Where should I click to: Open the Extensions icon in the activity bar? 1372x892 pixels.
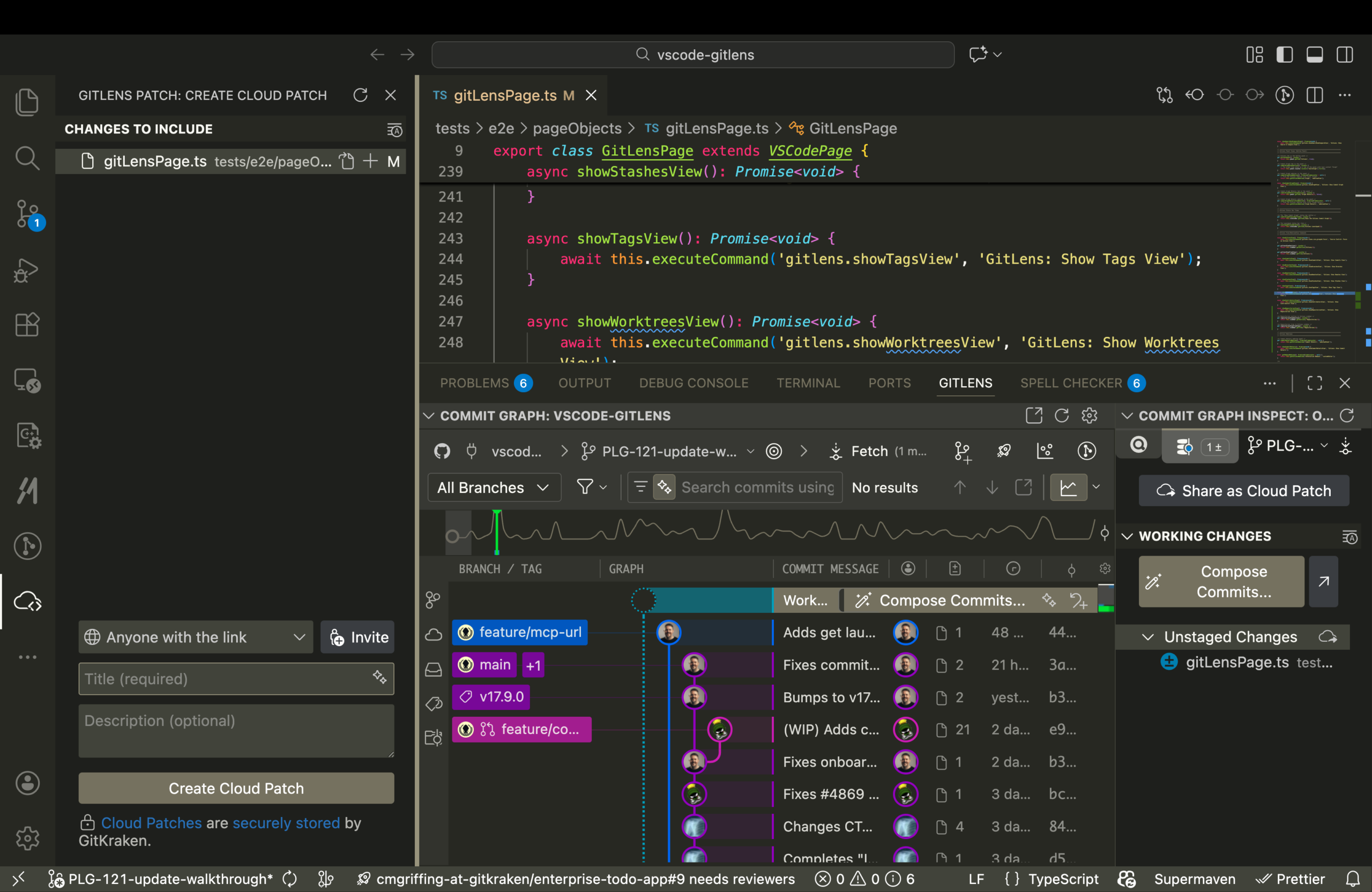point(27,325)
